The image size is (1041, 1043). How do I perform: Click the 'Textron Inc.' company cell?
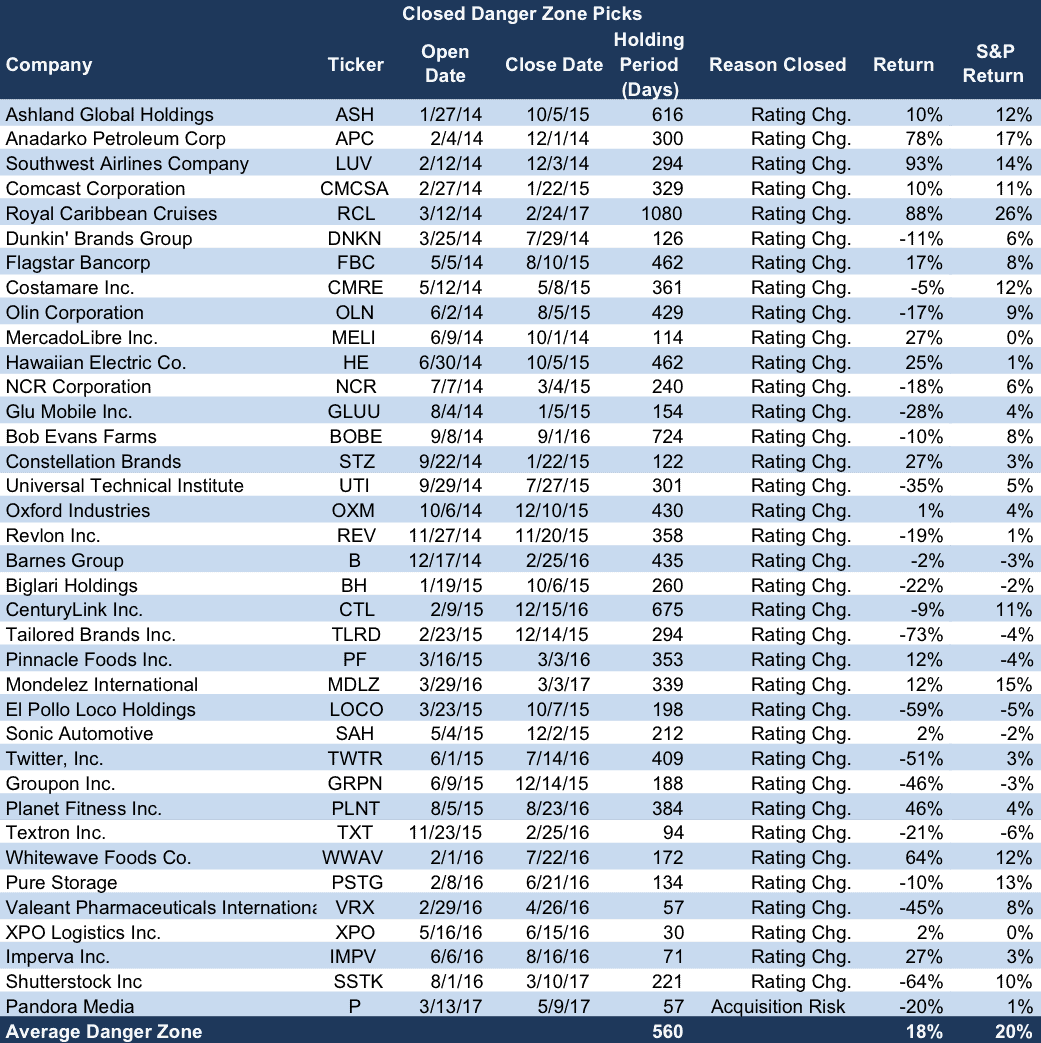tap(56, 832)
